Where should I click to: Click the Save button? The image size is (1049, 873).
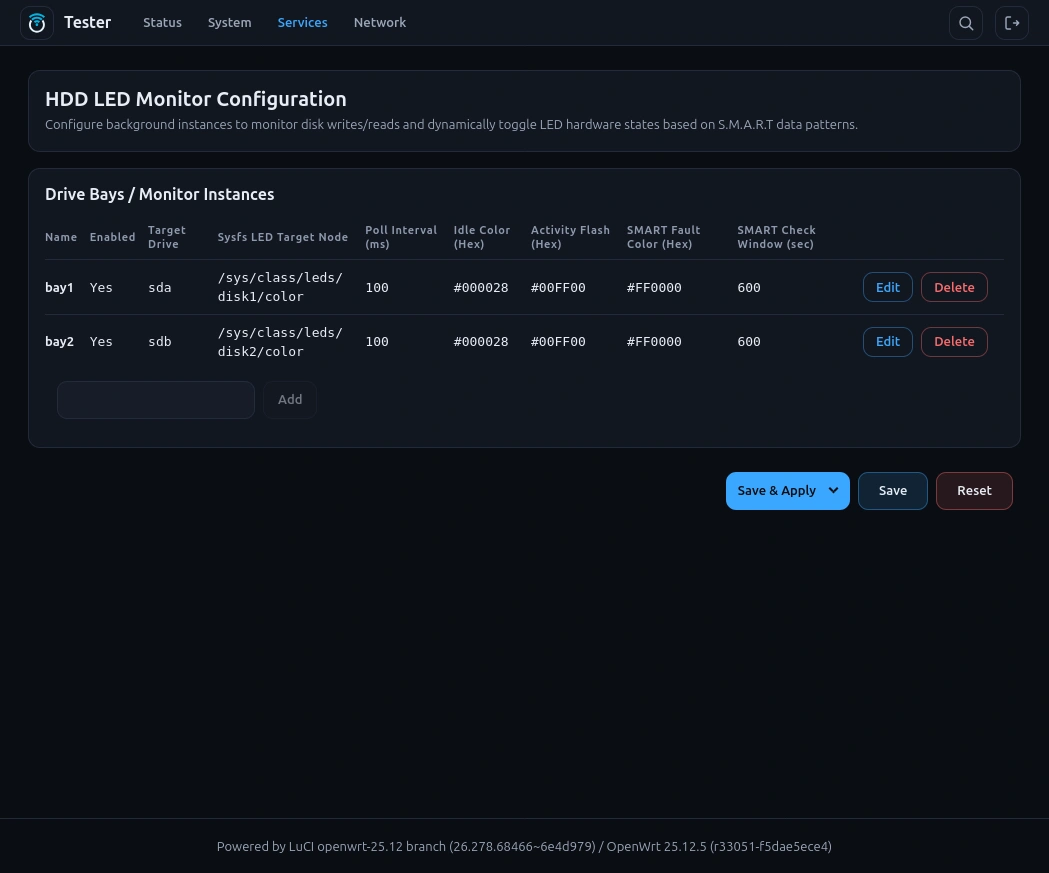[x=892, y=490]
